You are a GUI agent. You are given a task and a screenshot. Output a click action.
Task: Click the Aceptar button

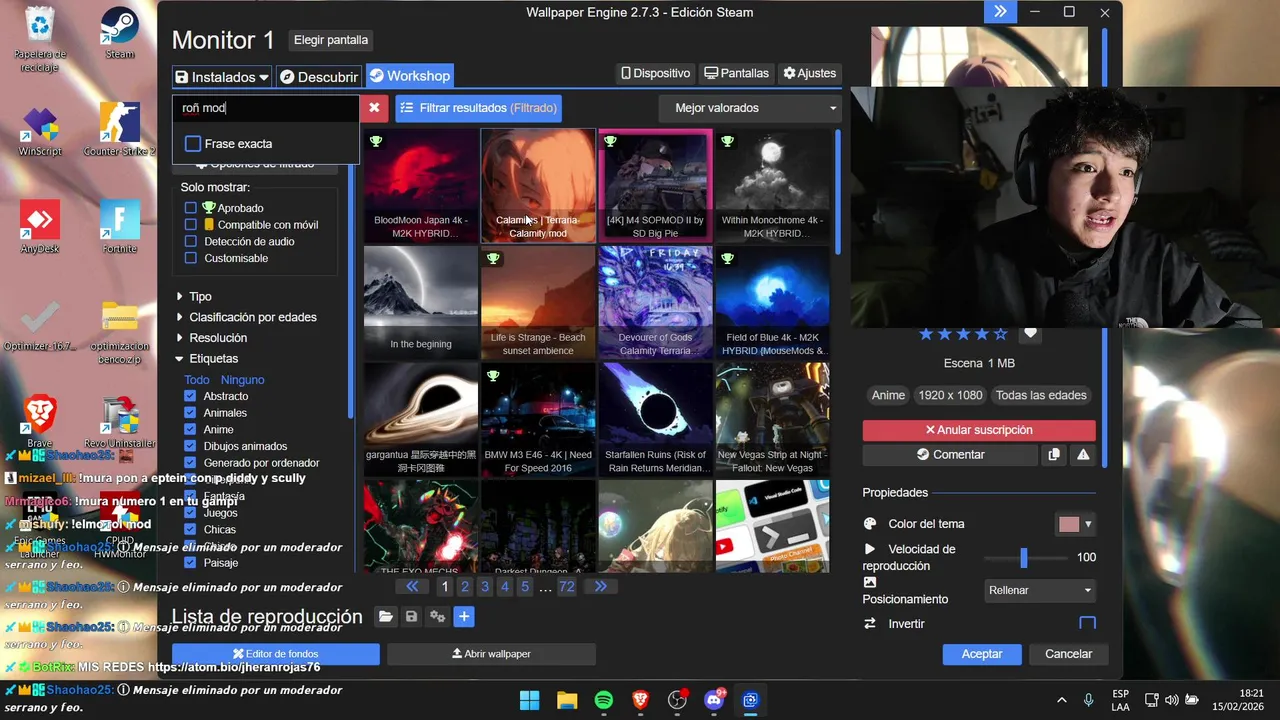[982, 654]
